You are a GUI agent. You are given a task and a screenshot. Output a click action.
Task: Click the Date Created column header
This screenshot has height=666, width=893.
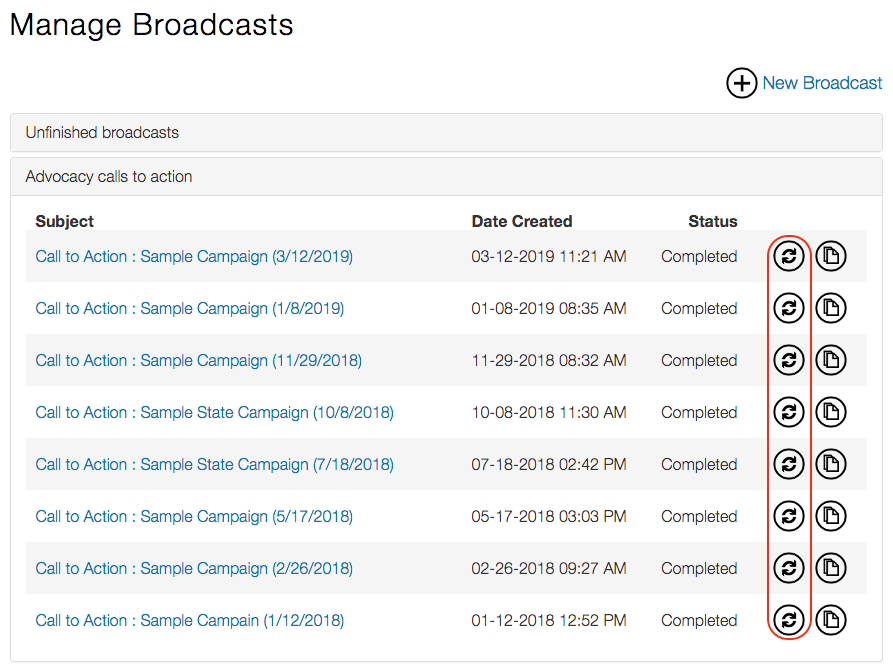(521, 222)
